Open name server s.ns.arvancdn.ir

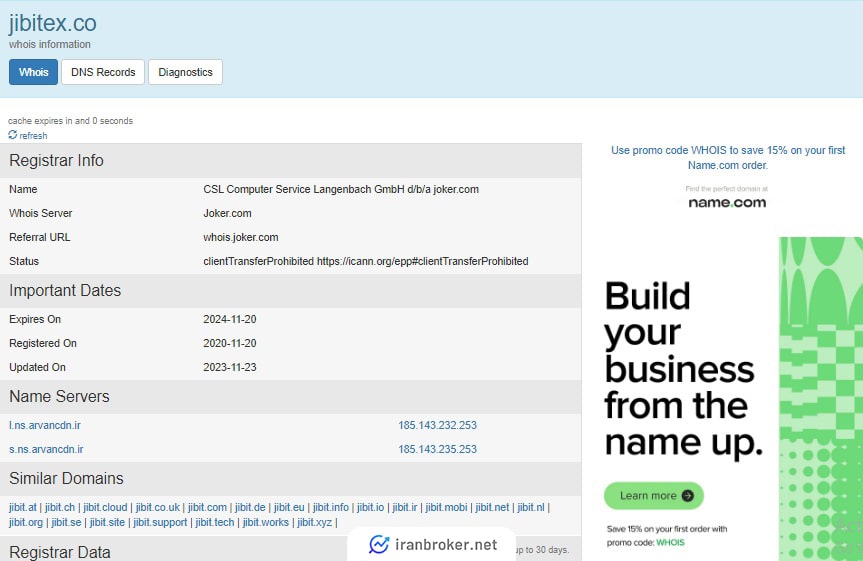pyautogui.click(x=46, y=449)
